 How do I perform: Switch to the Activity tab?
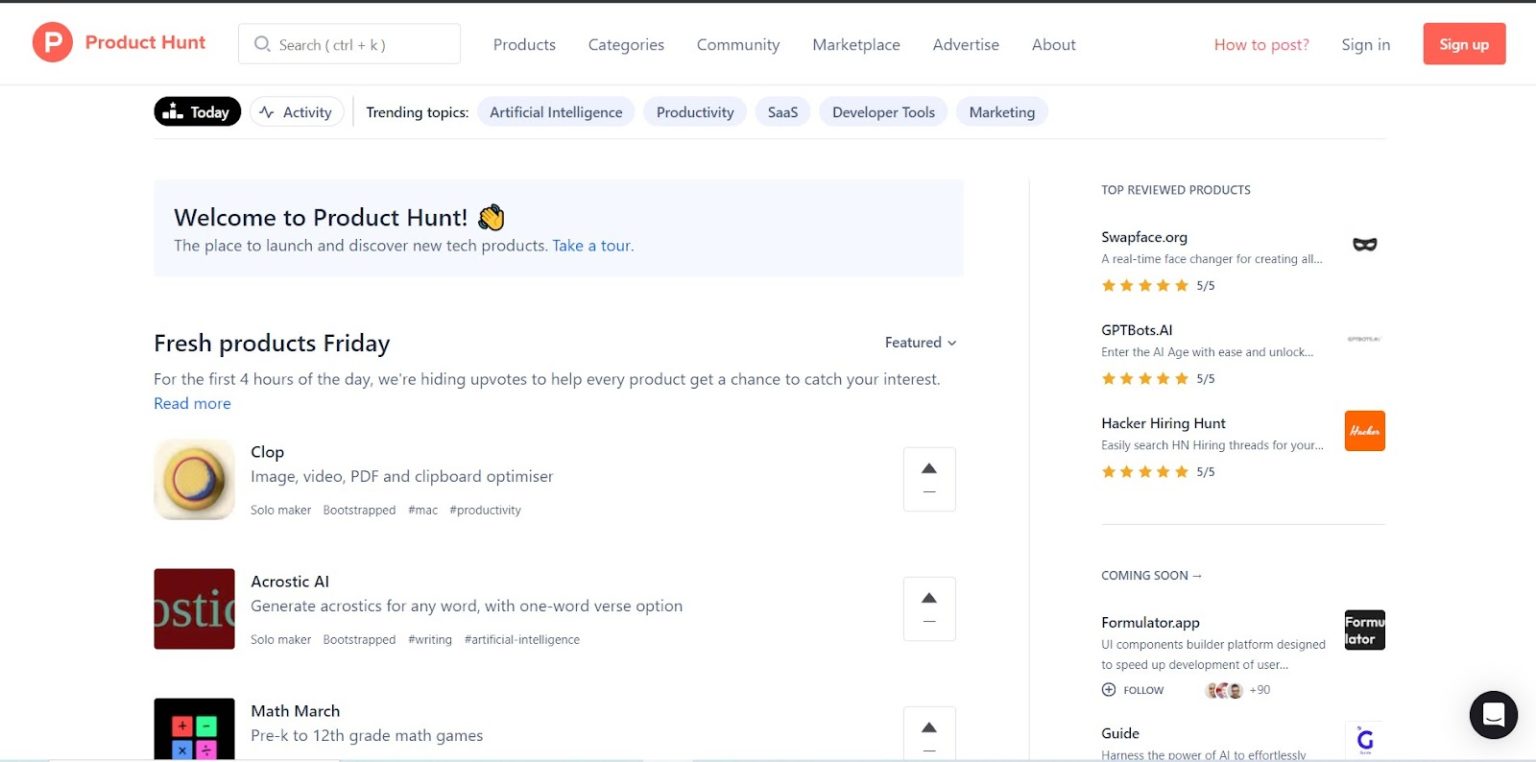pyautogui.click(x=296, y=112)
